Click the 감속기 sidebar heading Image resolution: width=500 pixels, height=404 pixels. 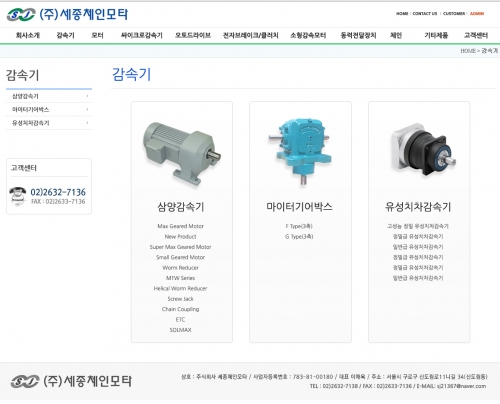(22, 75)
